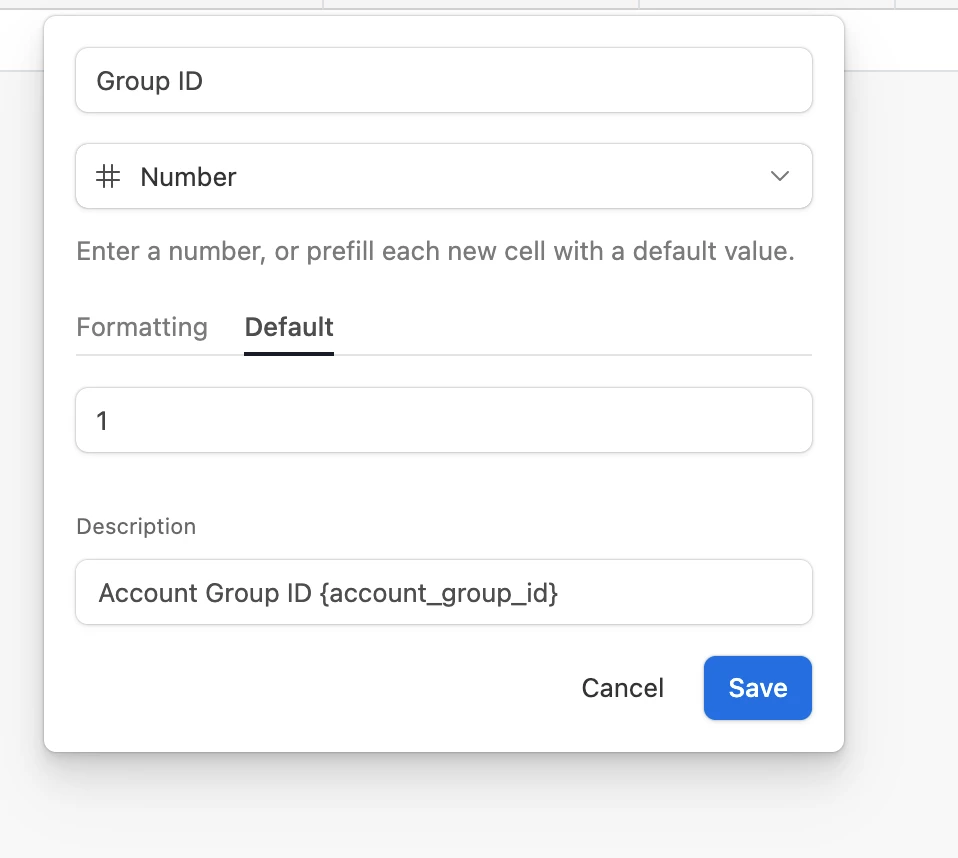Open the Number field type selector
This screenshot has width=958, height=858.
pos(444,176)
